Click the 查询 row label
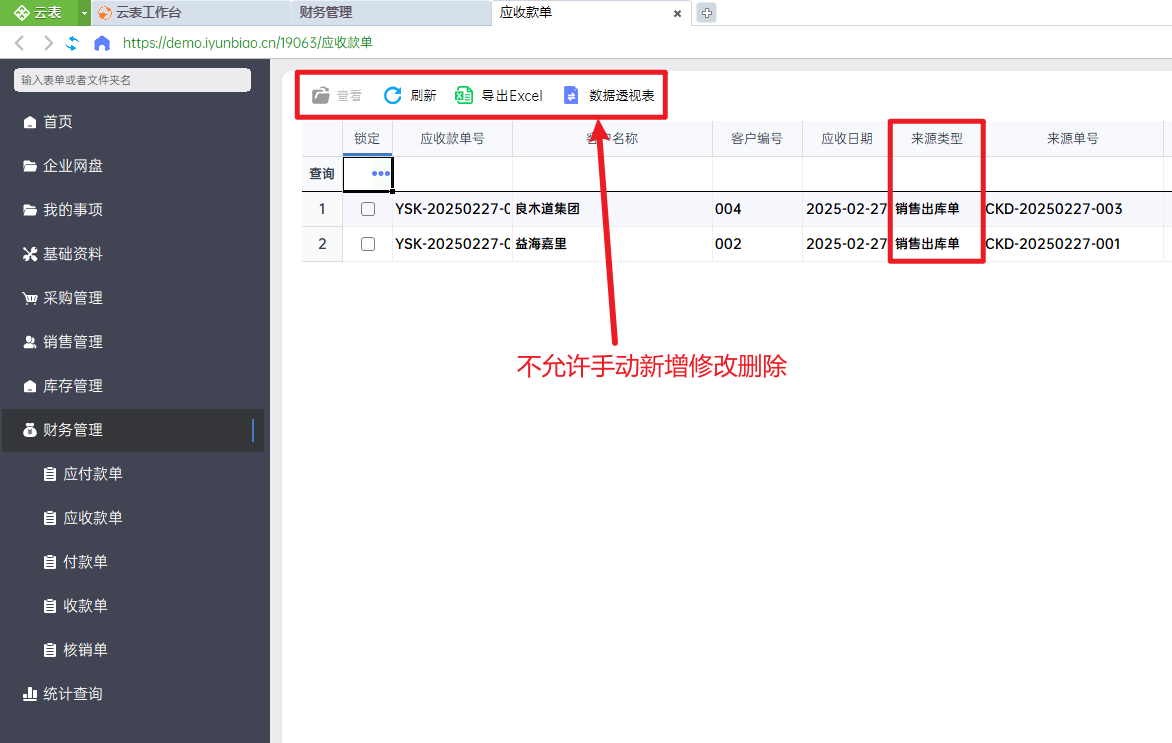The image size is (1172, 743). (x=322, y=173)
